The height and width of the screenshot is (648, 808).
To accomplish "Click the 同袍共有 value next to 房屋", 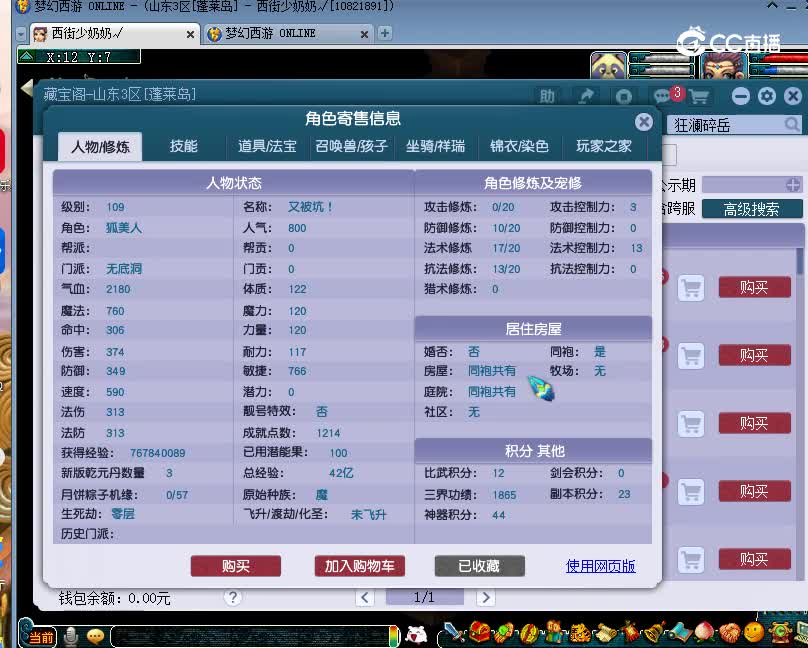I will (x=492, y=371).
